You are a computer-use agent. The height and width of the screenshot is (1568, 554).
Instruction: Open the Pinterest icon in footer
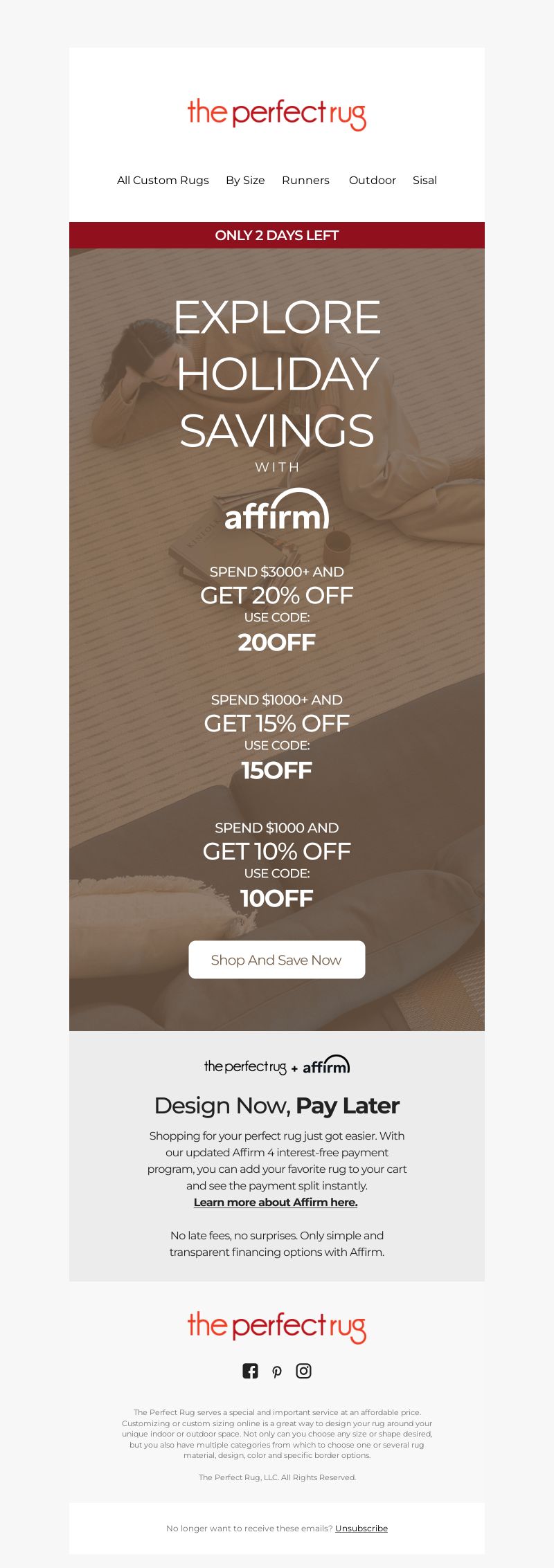[x=277, y=1372]
